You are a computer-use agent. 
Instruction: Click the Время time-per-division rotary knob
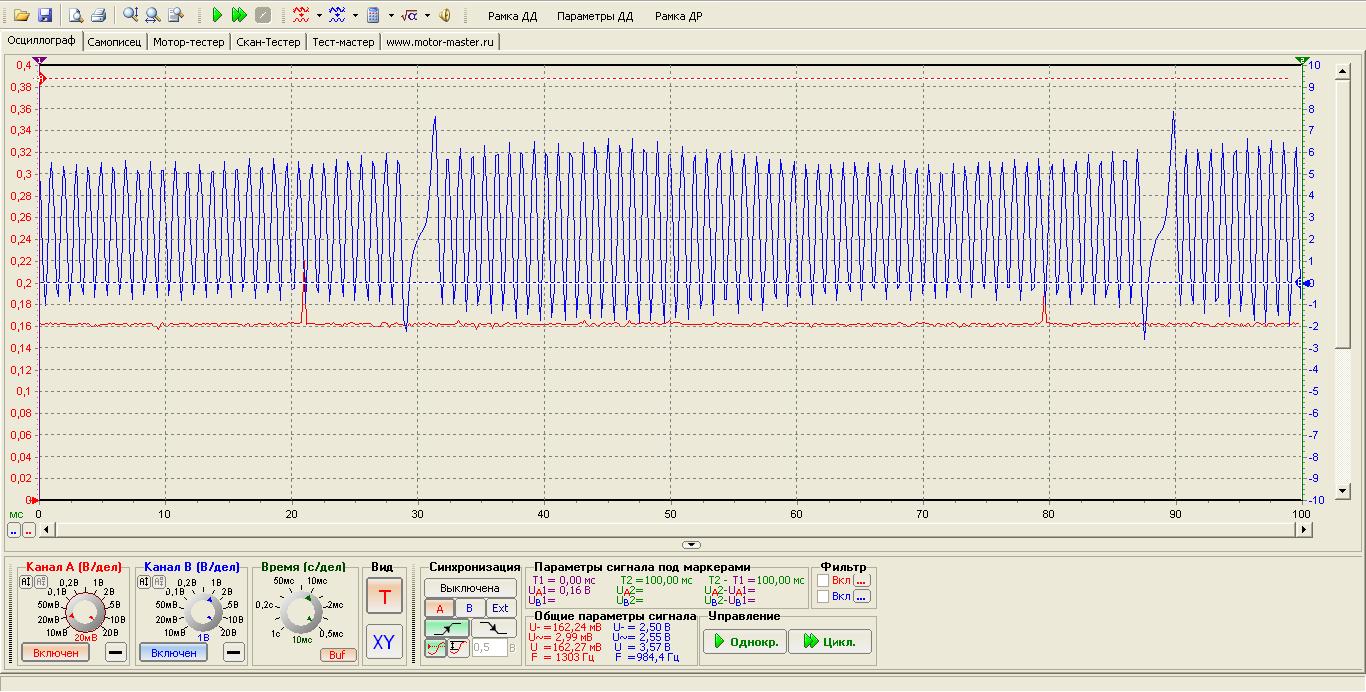click(301, 612)
